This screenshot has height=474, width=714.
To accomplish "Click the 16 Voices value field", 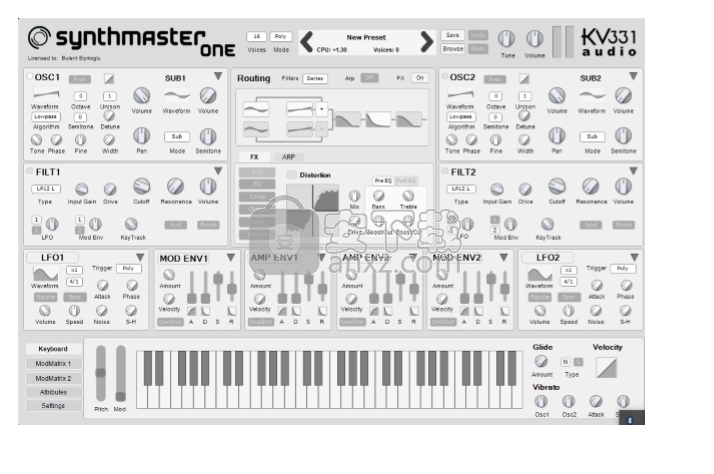I will pos(256,36).
